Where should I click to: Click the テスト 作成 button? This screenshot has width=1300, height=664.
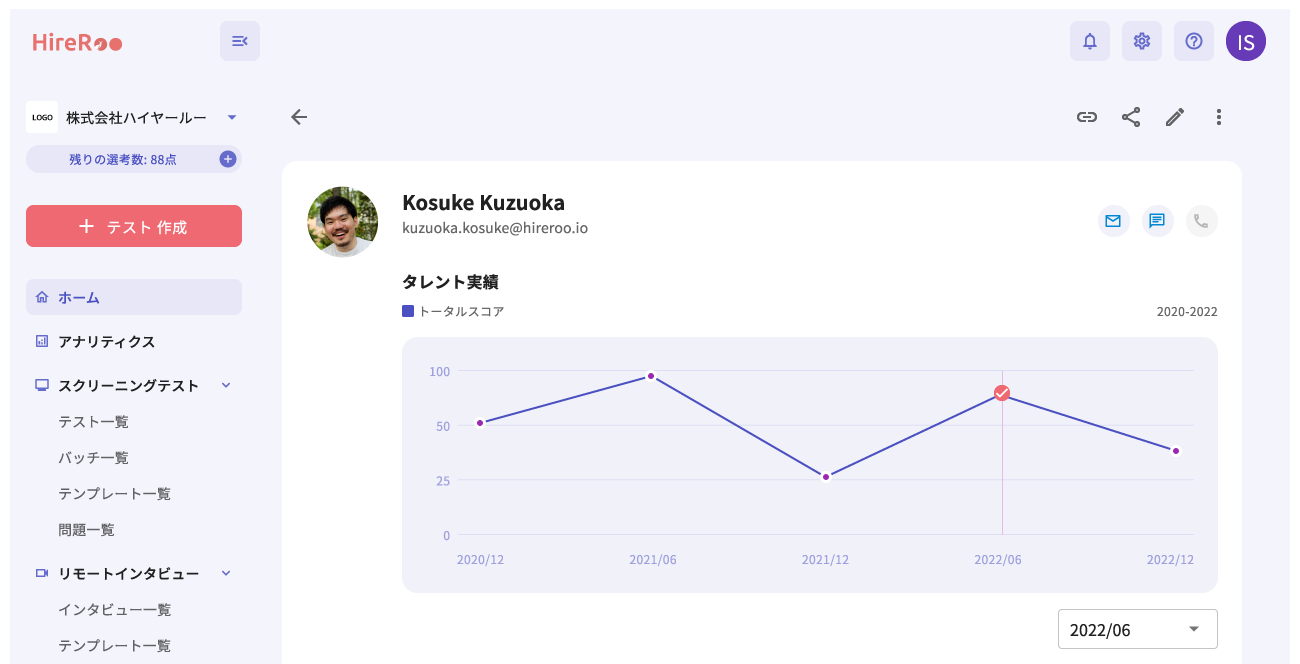pos(134,226)
